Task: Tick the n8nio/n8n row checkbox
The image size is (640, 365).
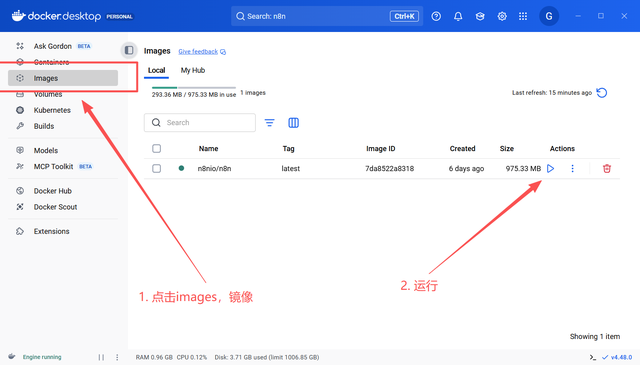Action: tap(156, 168)
